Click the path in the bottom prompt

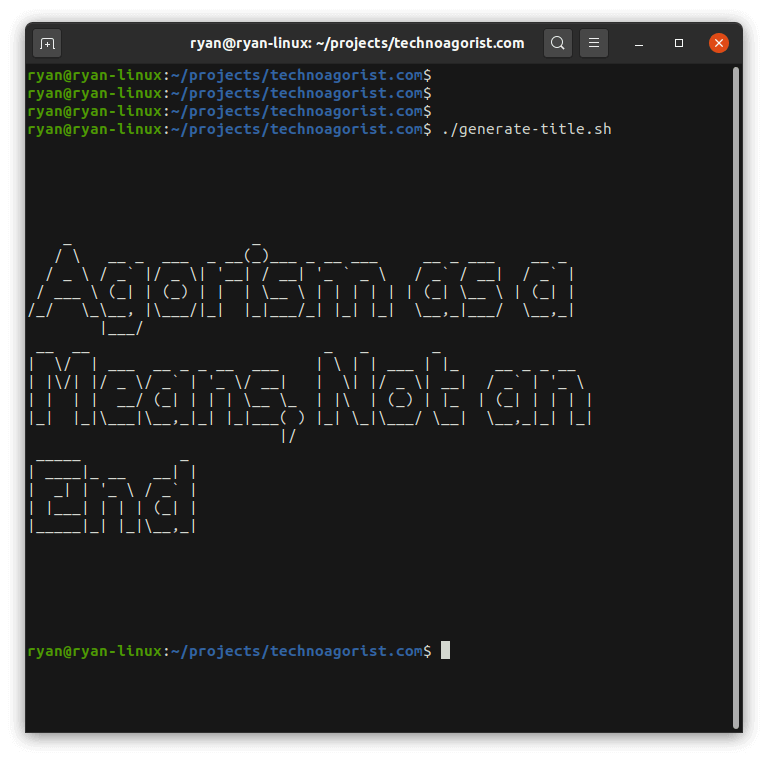coord(295,651)
